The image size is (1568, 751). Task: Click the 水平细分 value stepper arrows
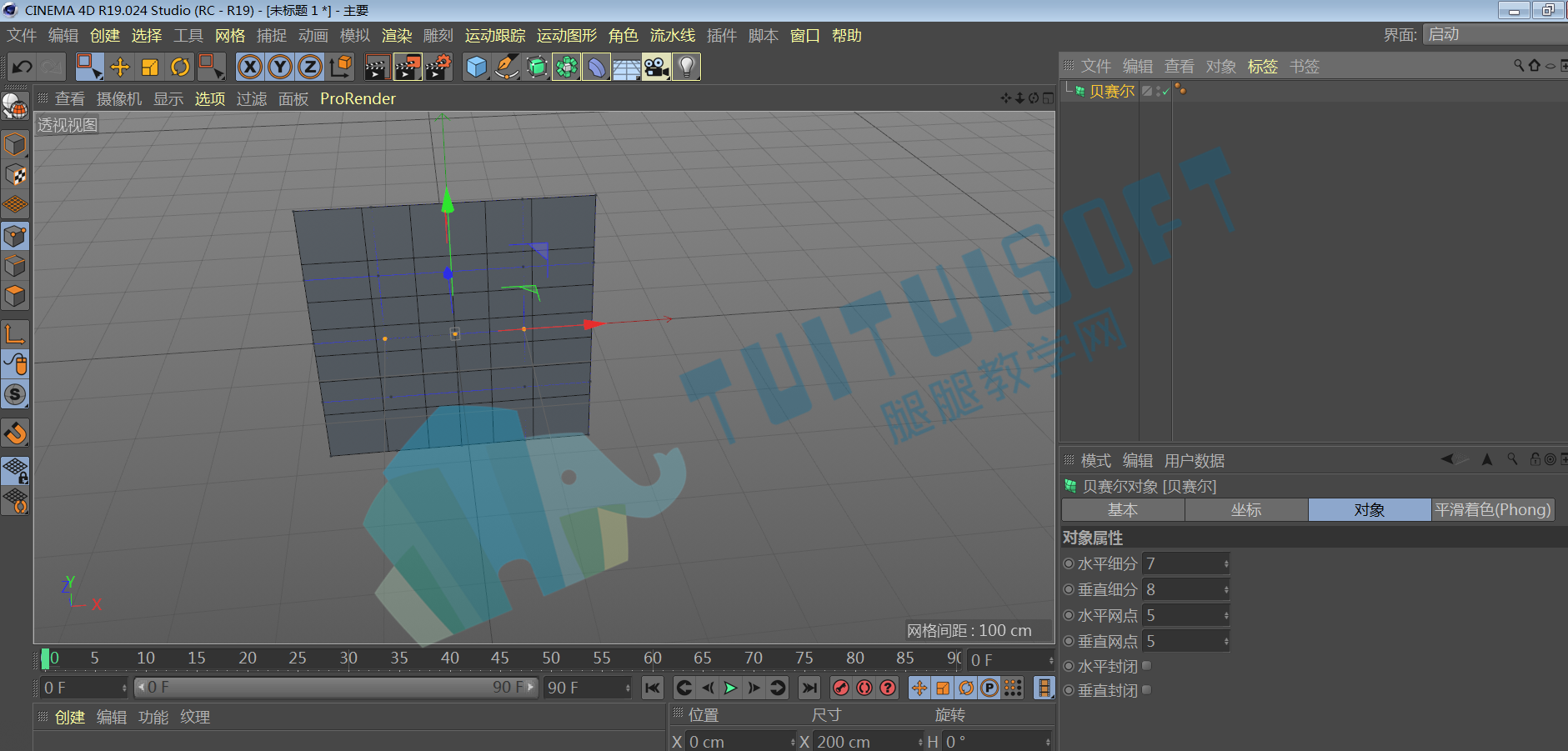pos(1225,564)
